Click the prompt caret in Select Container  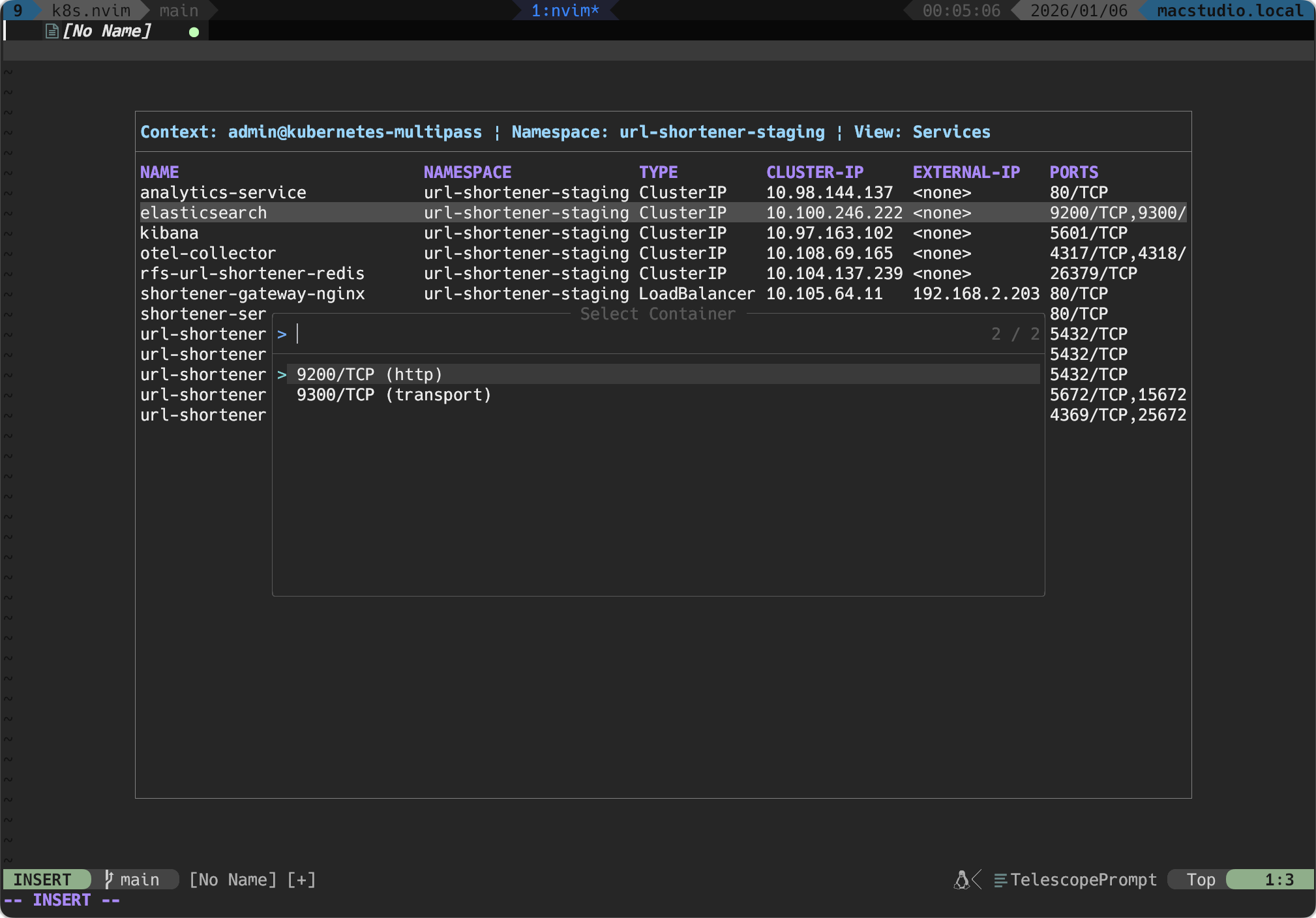pos(282,334)
